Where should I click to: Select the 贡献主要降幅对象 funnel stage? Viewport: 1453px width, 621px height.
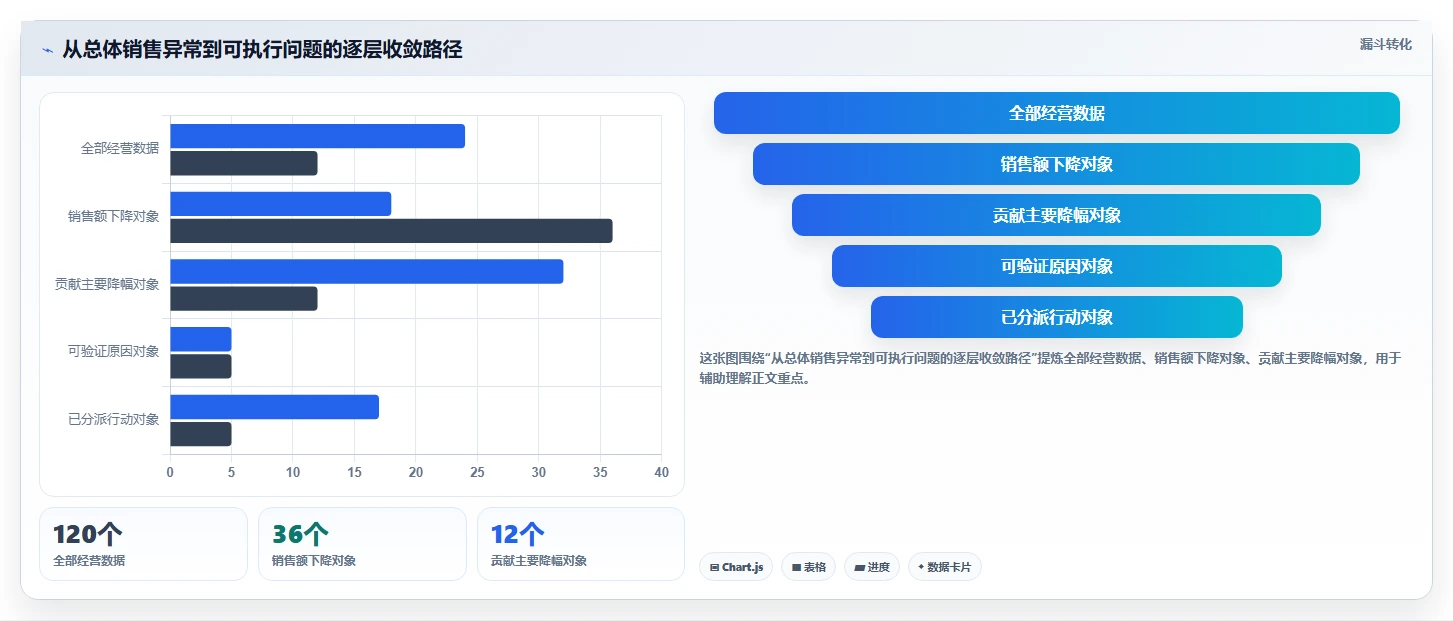click(x=1056, y=215)
